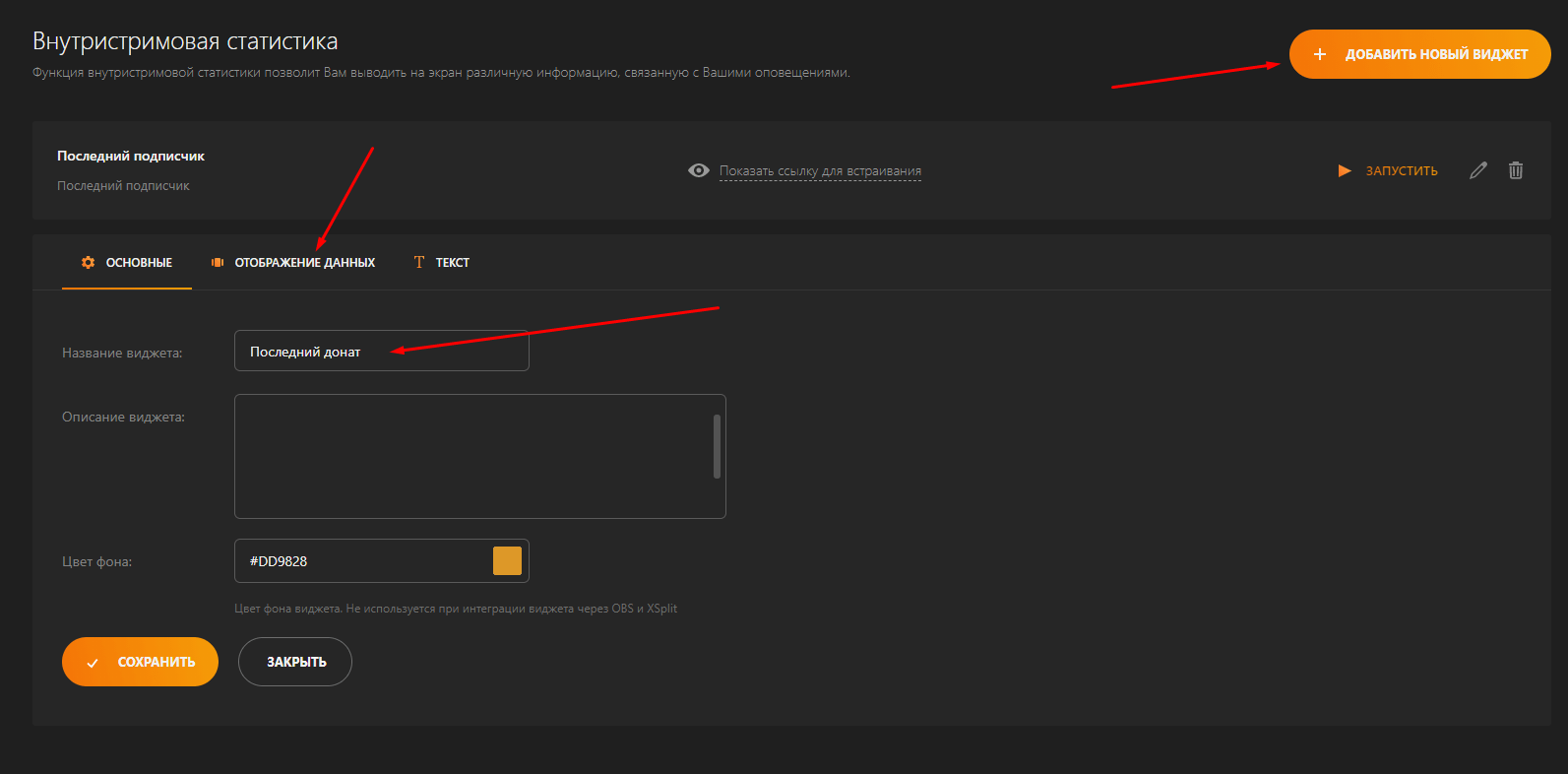This screenshot has height=774, width=1568.
Task: Click the plus icon on add widget button
Action: (x=1320, y=54)
